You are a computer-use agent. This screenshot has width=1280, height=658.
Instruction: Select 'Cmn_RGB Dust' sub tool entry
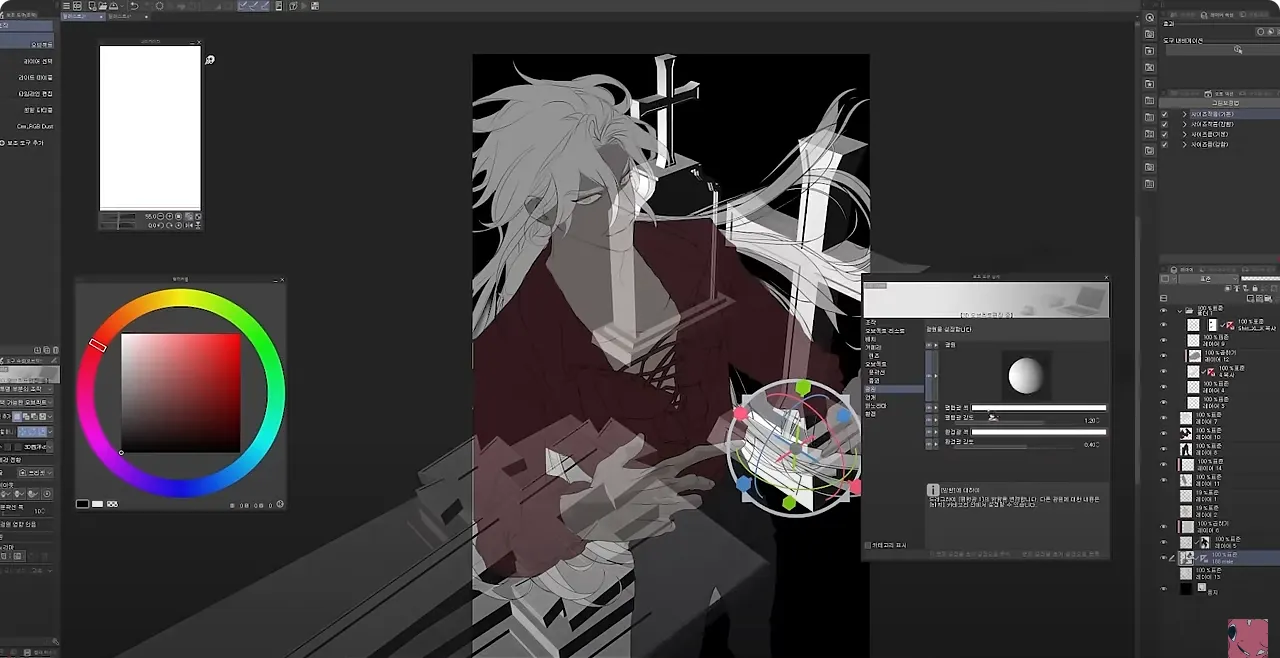35,126
